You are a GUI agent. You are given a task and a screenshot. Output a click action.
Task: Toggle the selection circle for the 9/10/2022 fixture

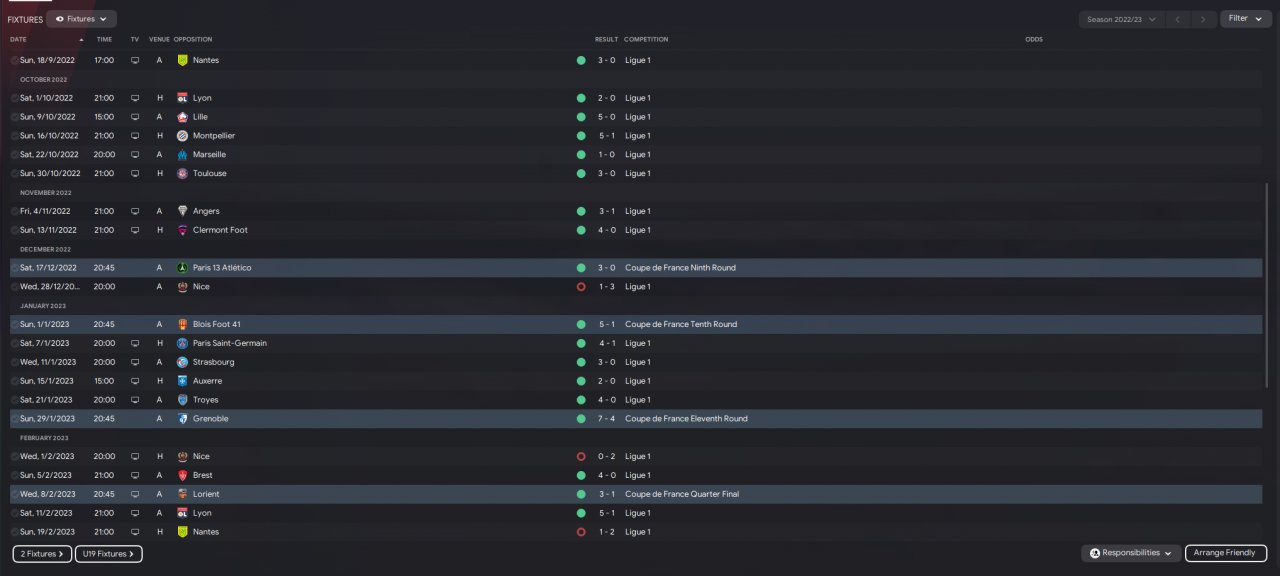(x=15, y=117)
